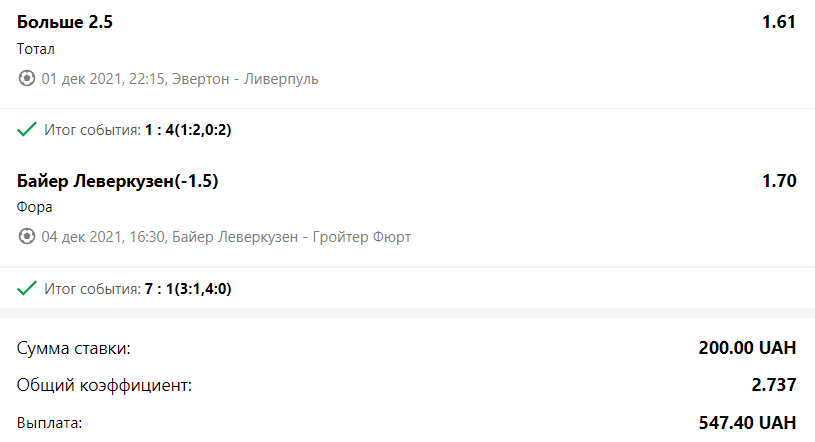
Task: Click the 2.737 total odds value
Action: click(773, 385)
